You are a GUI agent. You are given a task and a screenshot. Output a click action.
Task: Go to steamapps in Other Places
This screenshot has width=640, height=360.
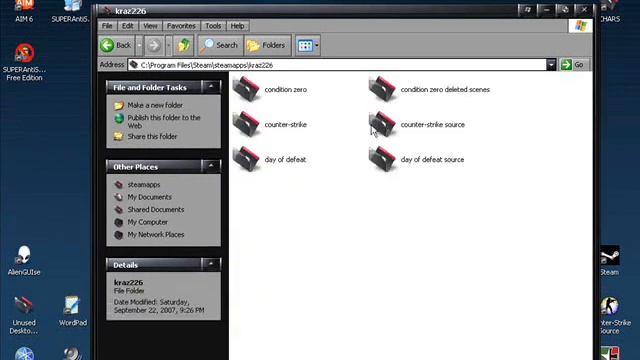click(x=144, y=185)
